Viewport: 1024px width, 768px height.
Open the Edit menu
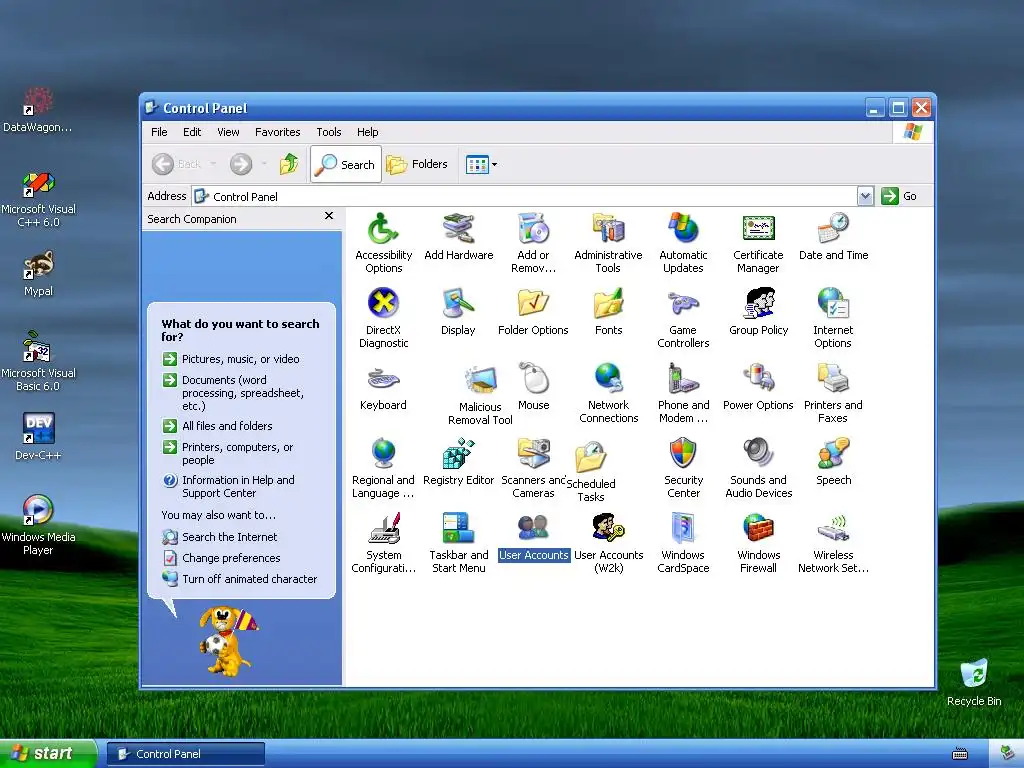[192, 132]
